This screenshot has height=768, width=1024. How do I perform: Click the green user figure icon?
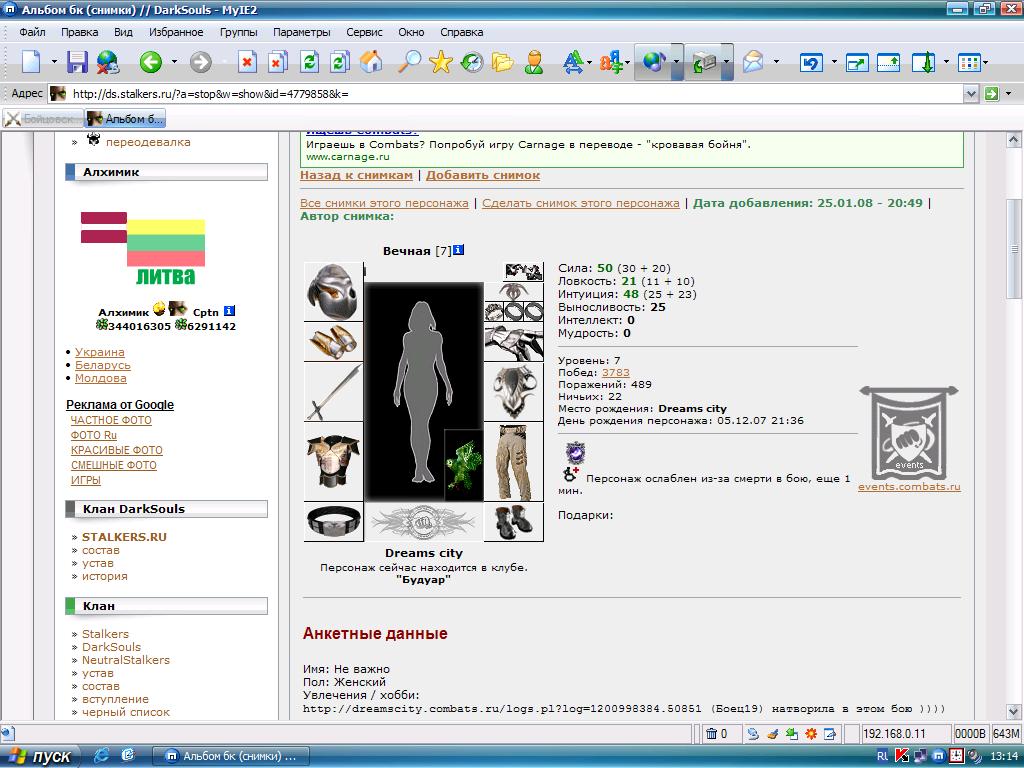(x=534, y=62)
